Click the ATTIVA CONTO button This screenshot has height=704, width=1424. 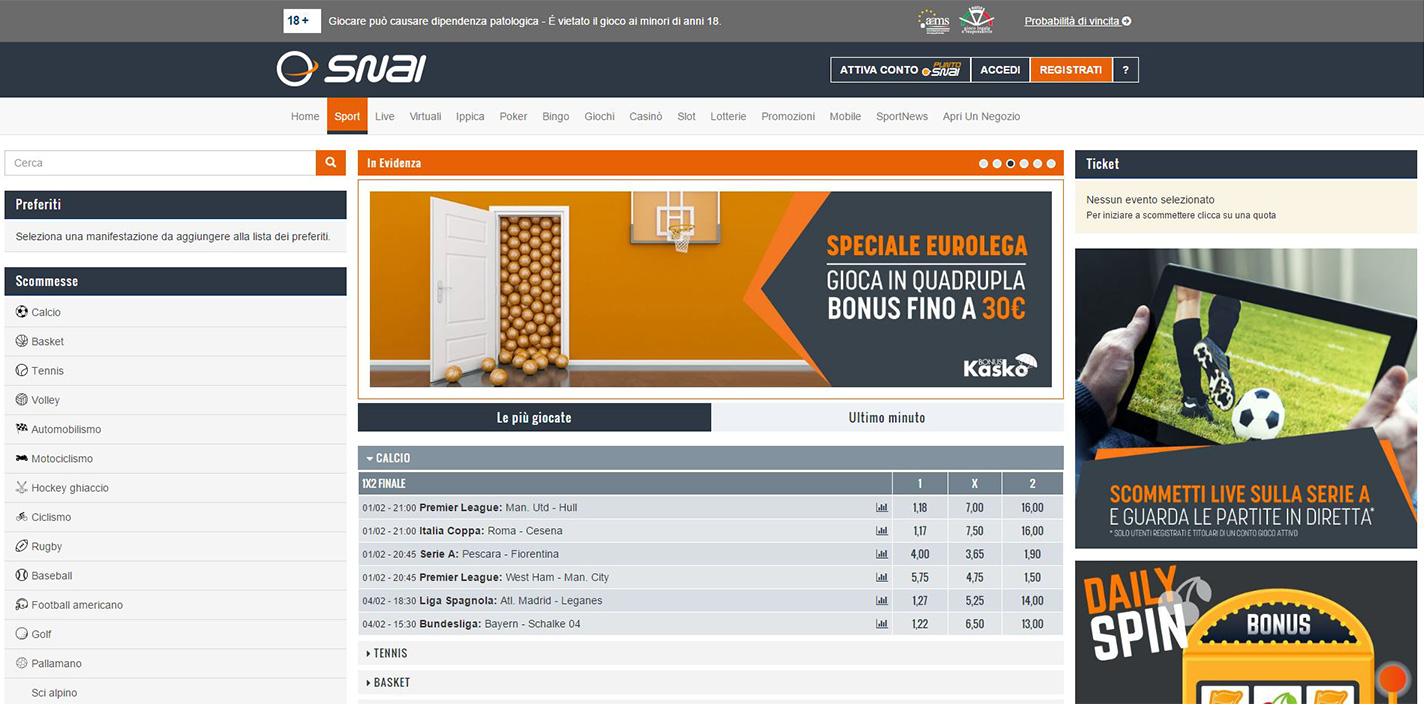tap(900, 70)
